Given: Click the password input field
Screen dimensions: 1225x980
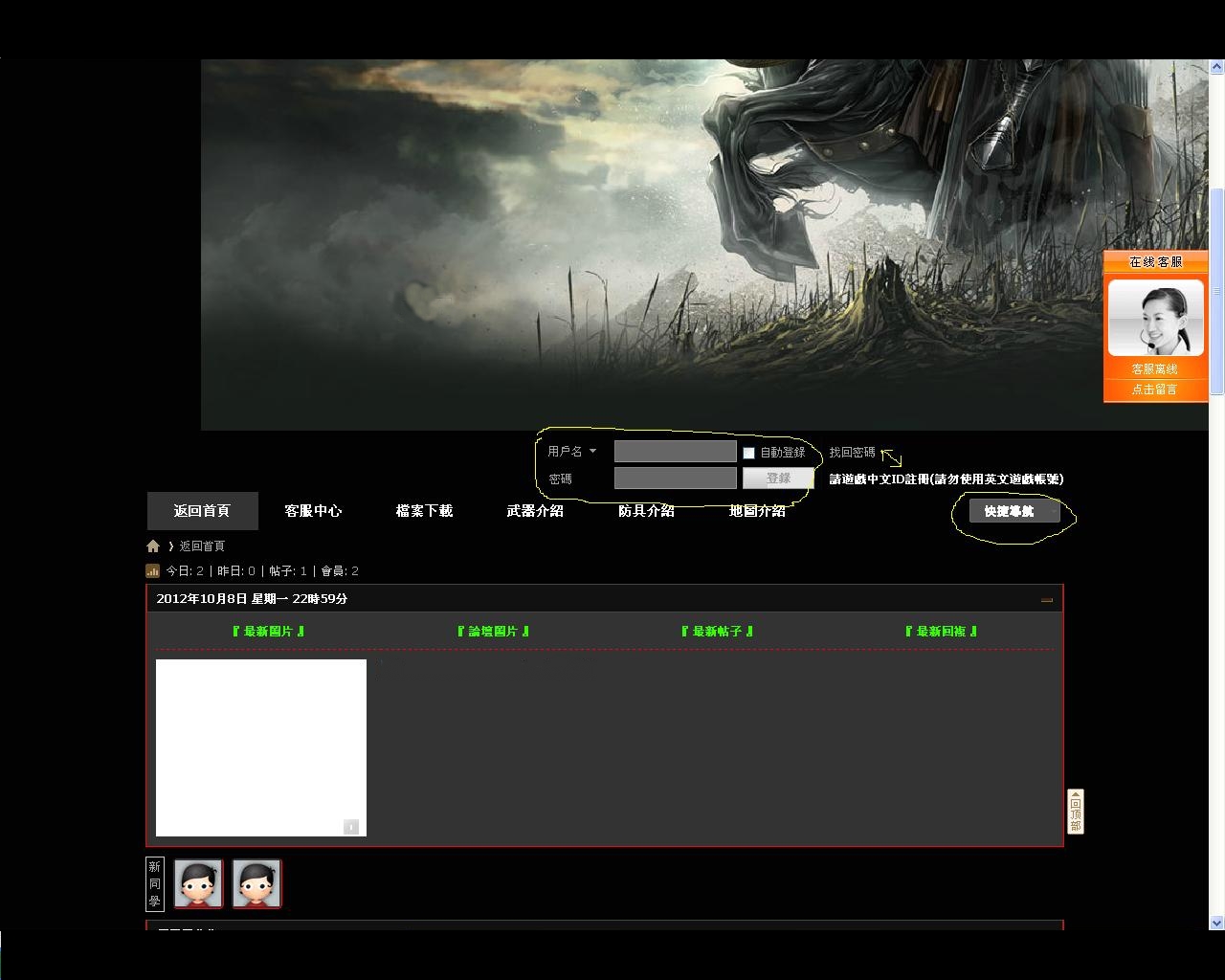Looking at the screenshot, I should 676,479.
